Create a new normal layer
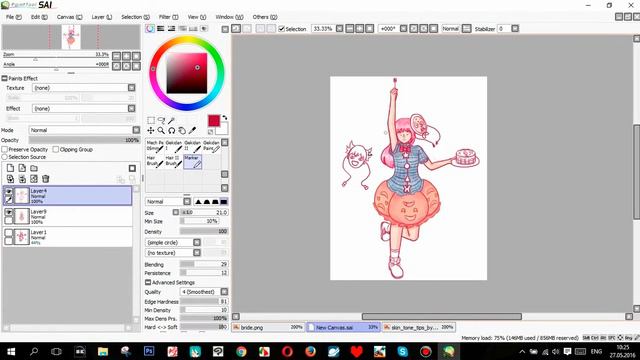 [10, 168]
